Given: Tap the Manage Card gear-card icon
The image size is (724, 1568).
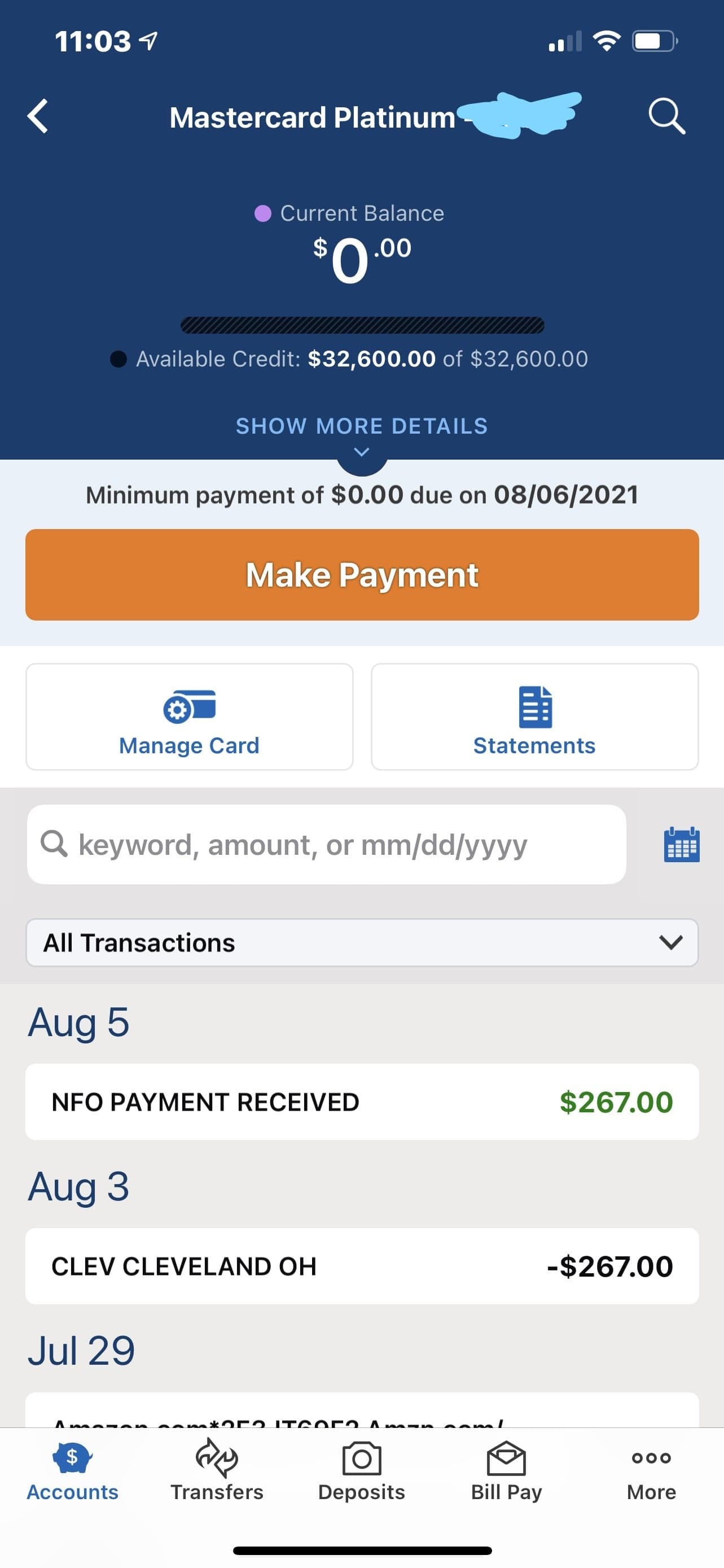Looking at the screenshot, I should [189, 707].
